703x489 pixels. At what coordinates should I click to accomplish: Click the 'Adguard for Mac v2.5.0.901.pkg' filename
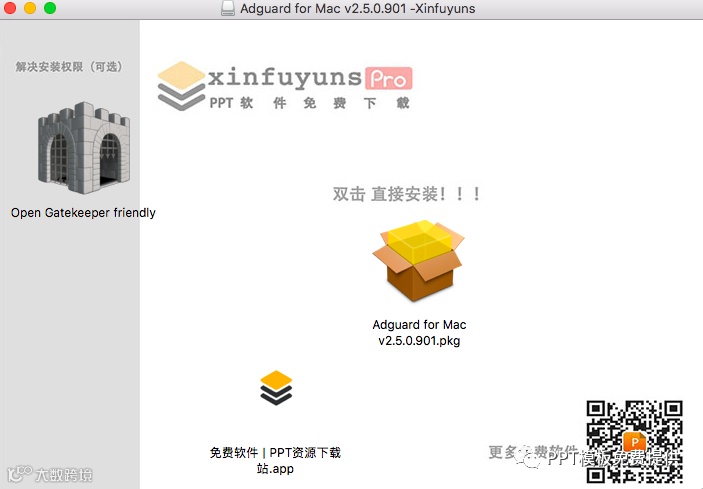point(419,333)
